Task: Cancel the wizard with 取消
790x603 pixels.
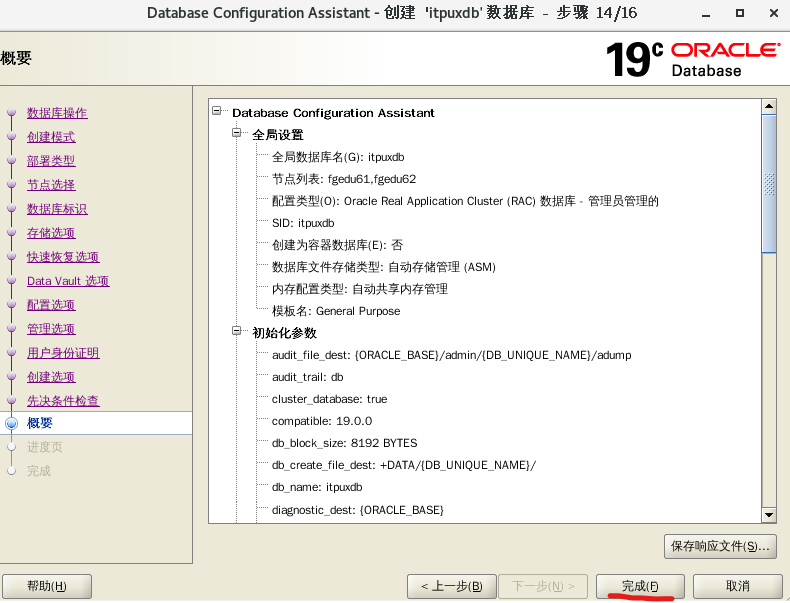Action: pyautogui.click(x=738, y=586)
